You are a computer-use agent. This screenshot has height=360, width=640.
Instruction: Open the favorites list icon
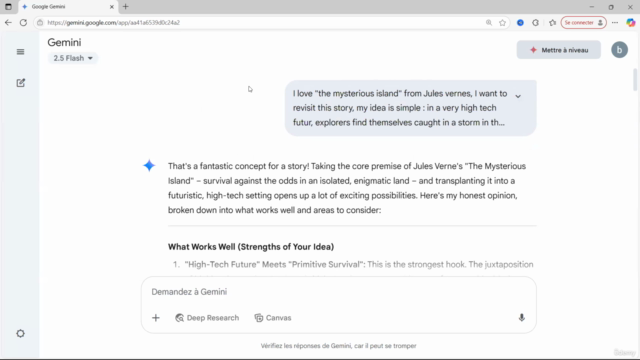[553, 23]
